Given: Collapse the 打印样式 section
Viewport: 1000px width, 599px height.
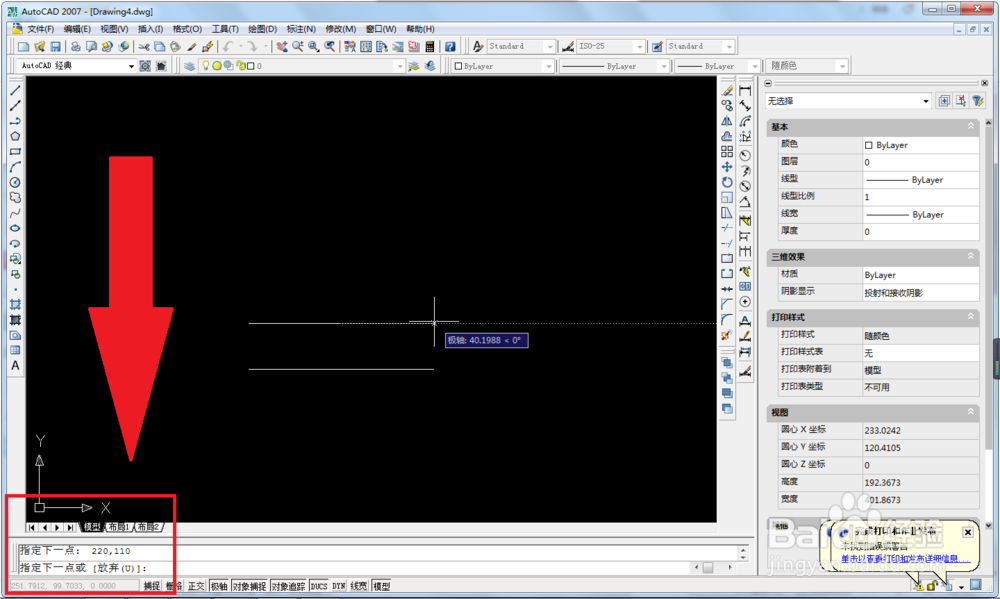Looking at the screenshot, I should [x=971, y=316].
